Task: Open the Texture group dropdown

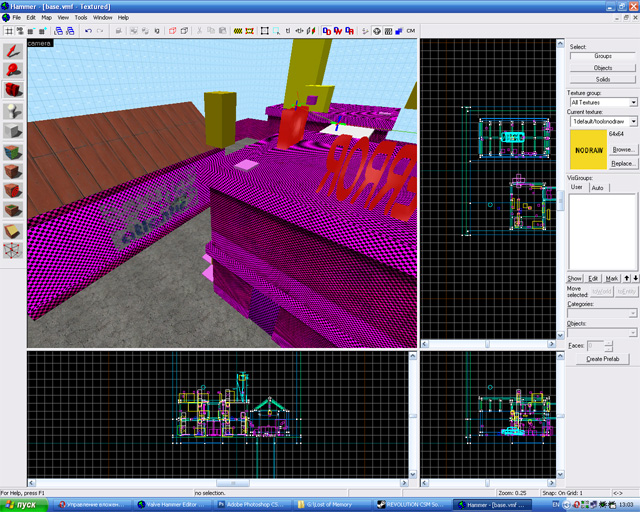Action: [x=633, y=102]
